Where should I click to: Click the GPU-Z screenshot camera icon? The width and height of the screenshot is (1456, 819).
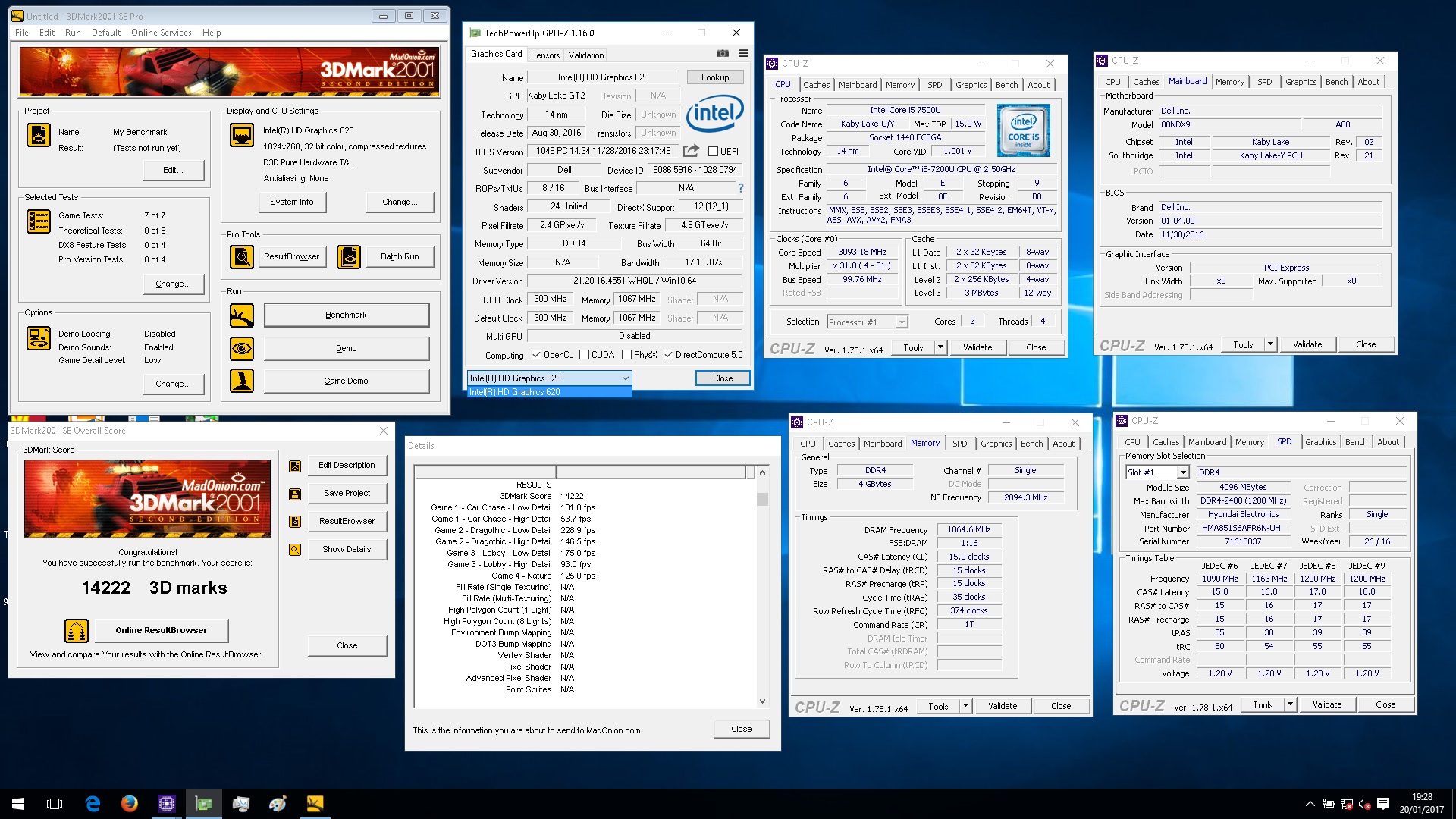pyautogui.click(x=723, y=53)
